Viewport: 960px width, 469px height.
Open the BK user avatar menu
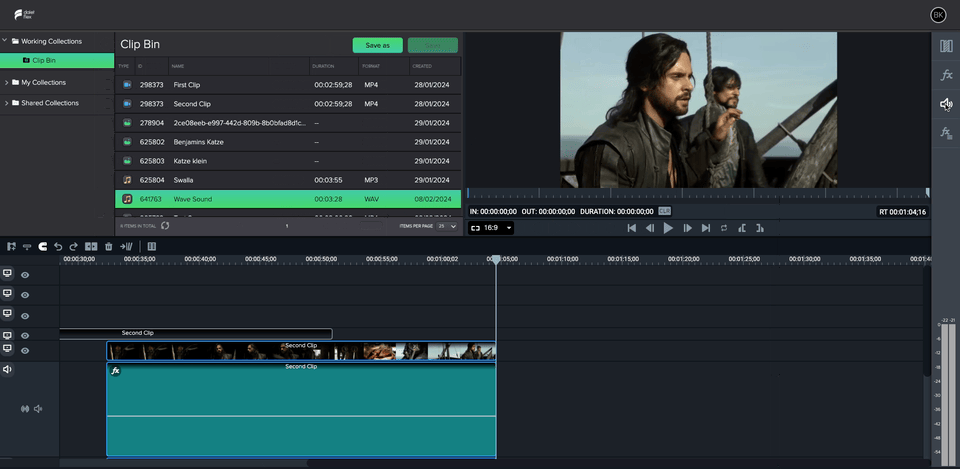point(938,15)
